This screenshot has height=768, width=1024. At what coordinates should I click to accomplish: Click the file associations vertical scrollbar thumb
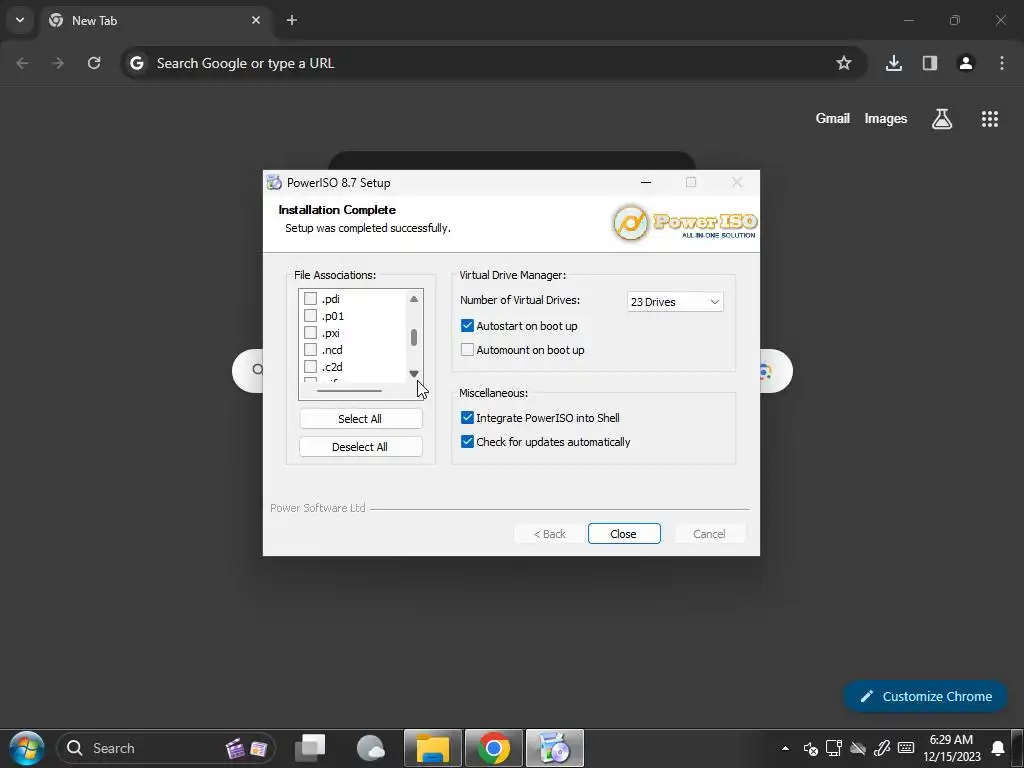pos(413,338)
